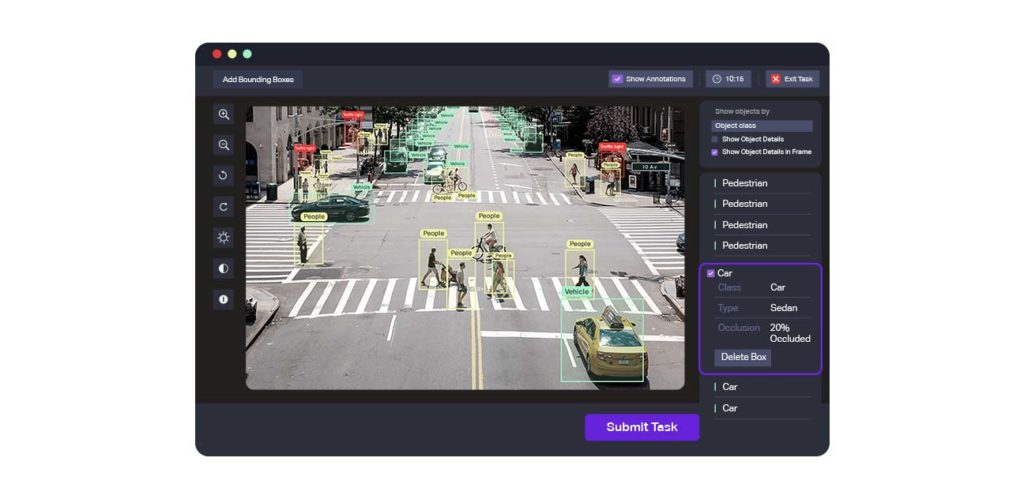Open the contrast half-circle tool
Screen dimensions: 1024x499
pos(223,268)
